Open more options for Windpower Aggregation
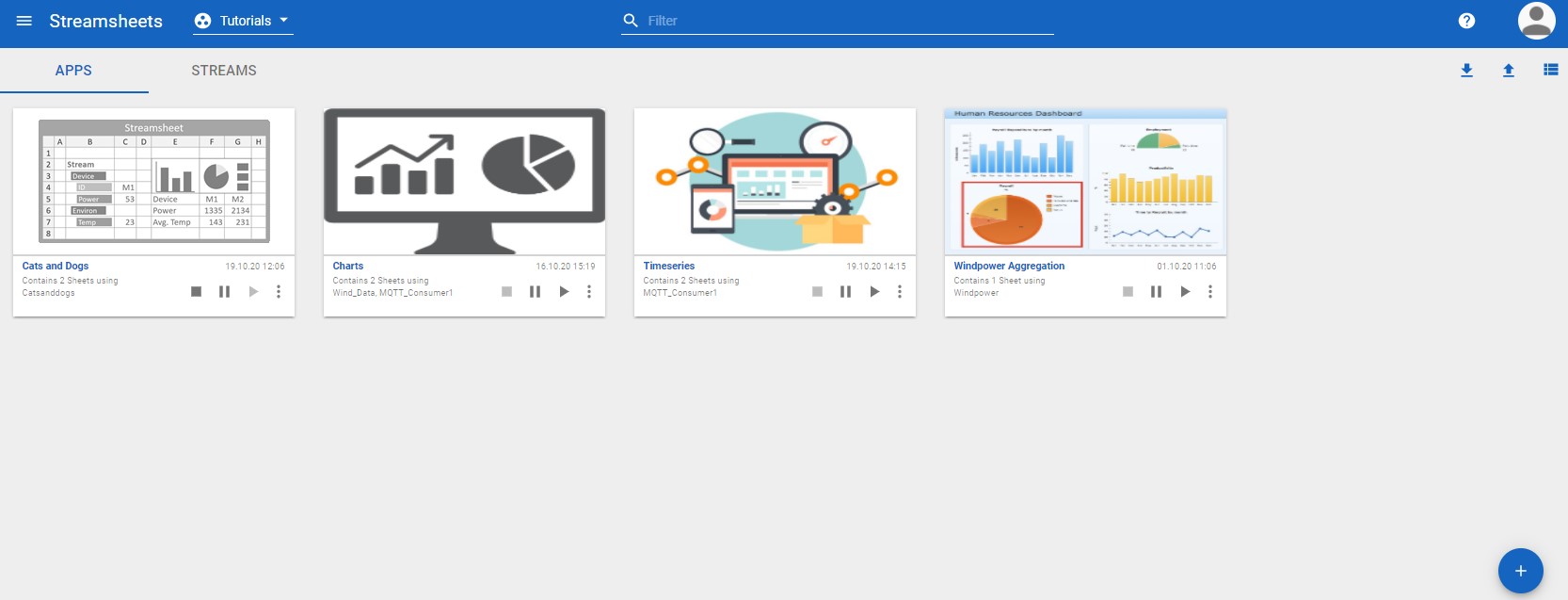Viewport: 1568px width, 600px height. 1210,292
